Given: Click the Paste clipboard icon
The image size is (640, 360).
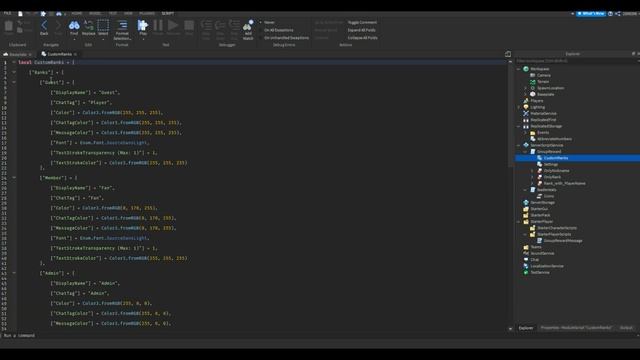Looking at the screenshot, I should pos(9,27).
